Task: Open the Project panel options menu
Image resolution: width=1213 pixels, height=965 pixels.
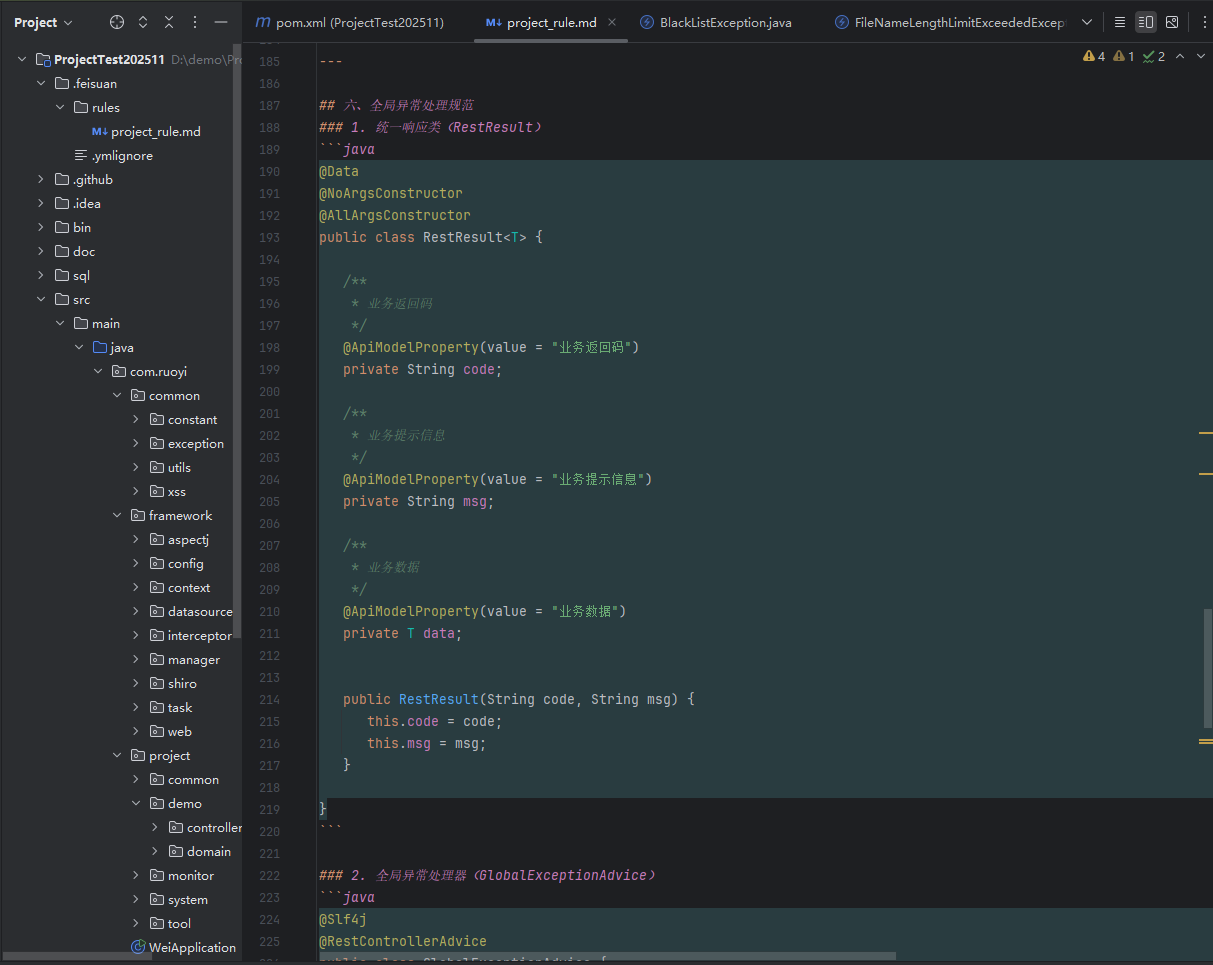Action: [x=195, y=22]
